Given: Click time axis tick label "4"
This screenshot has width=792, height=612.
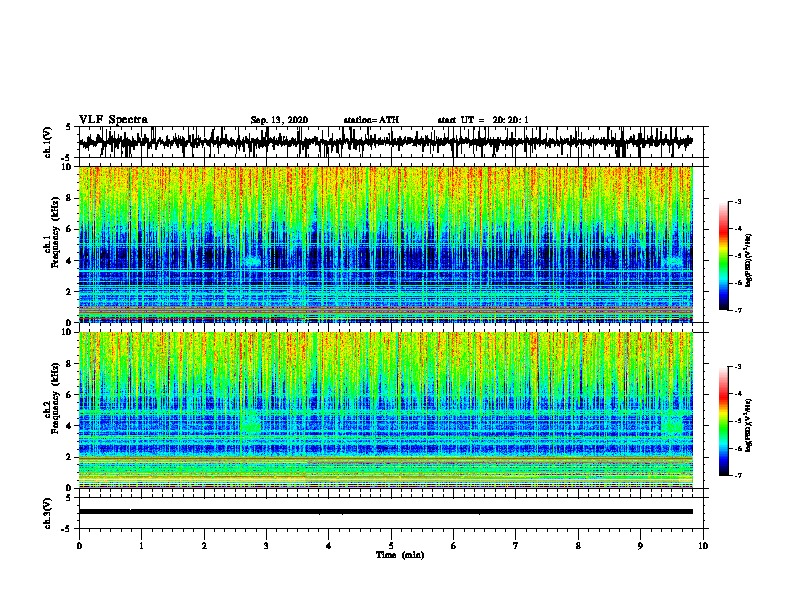Looking at the screenshot, I should coord(329,546).
